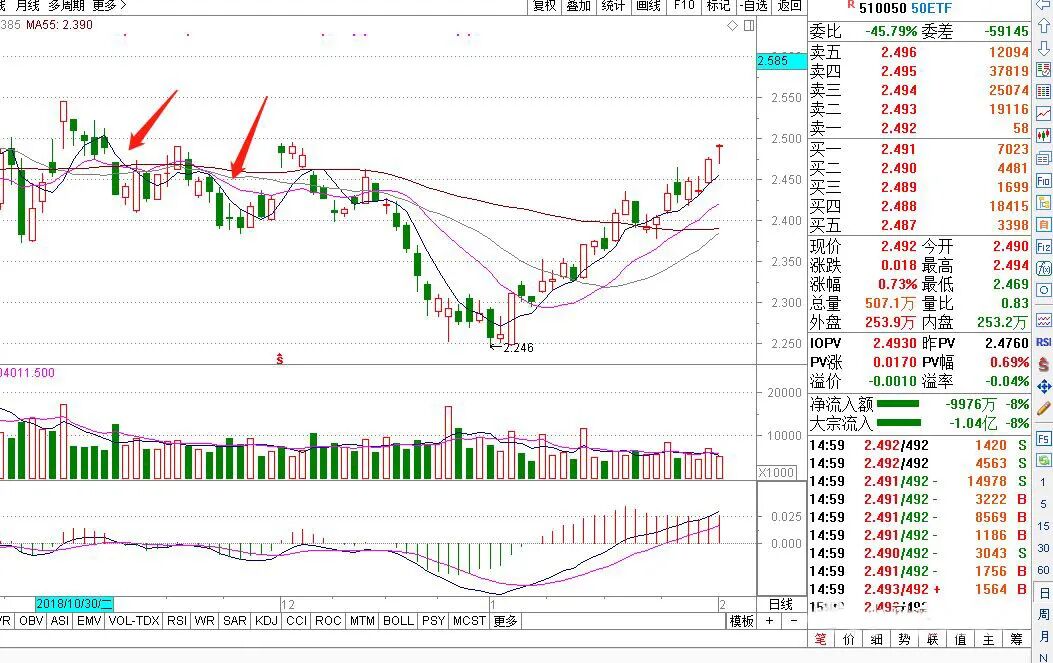This screenshot has width=1053, height=663.
Task: Select the 月 monthly period in sidebar
Action: 1044,636
